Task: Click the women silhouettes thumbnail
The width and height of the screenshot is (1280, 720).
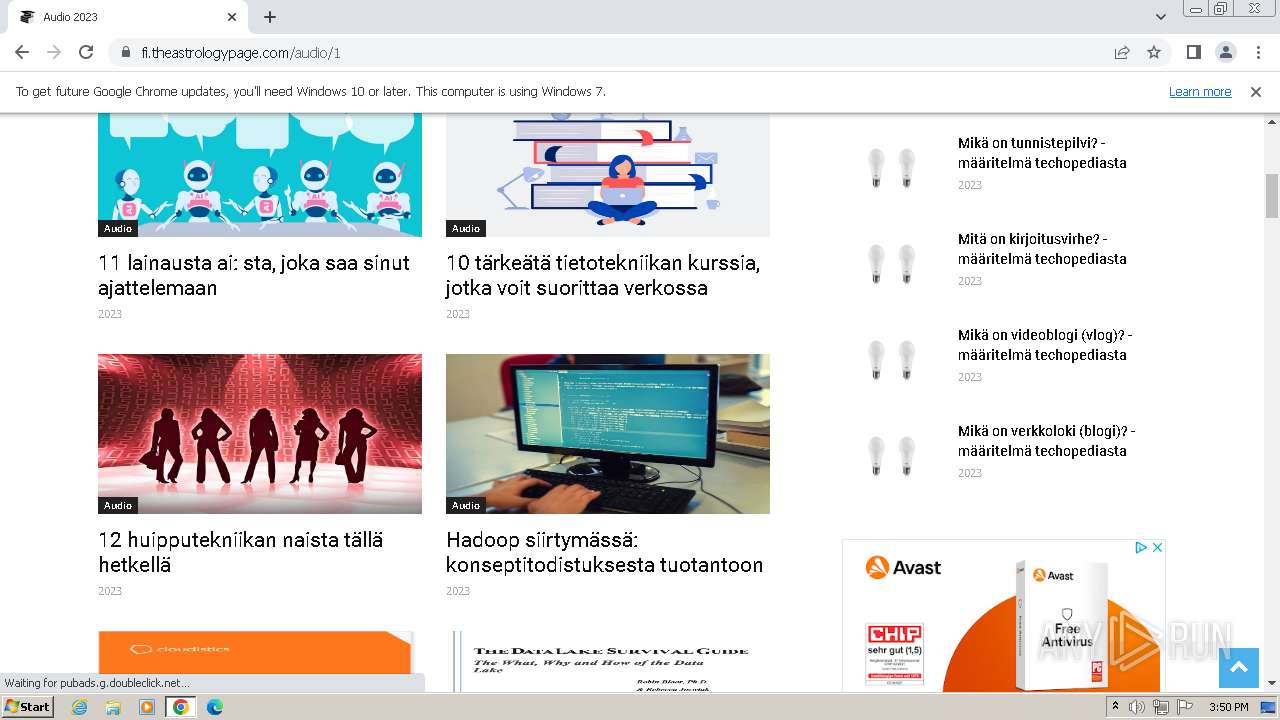Action: tap(260, 434)
